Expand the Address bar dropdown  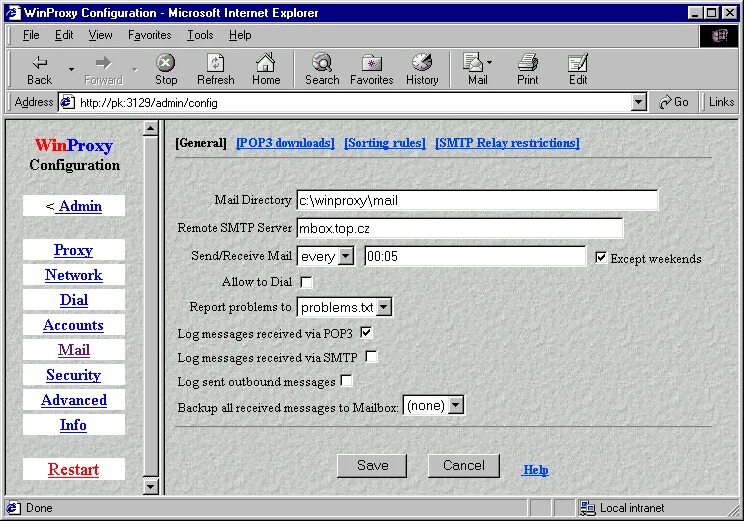click(x=639, y=102)
